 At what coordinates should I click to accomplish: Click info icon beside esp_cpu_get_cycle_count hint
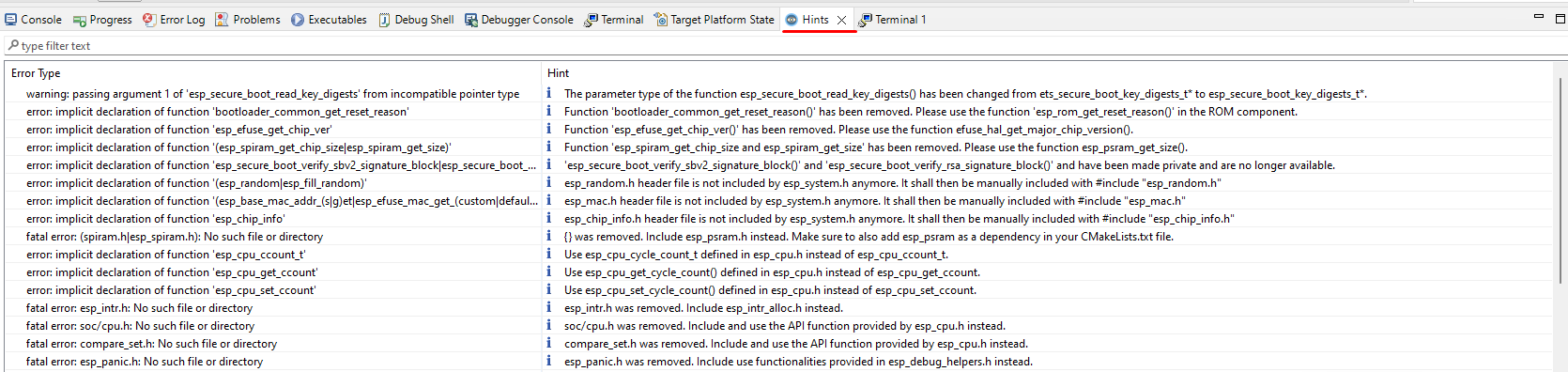[549, 271]
